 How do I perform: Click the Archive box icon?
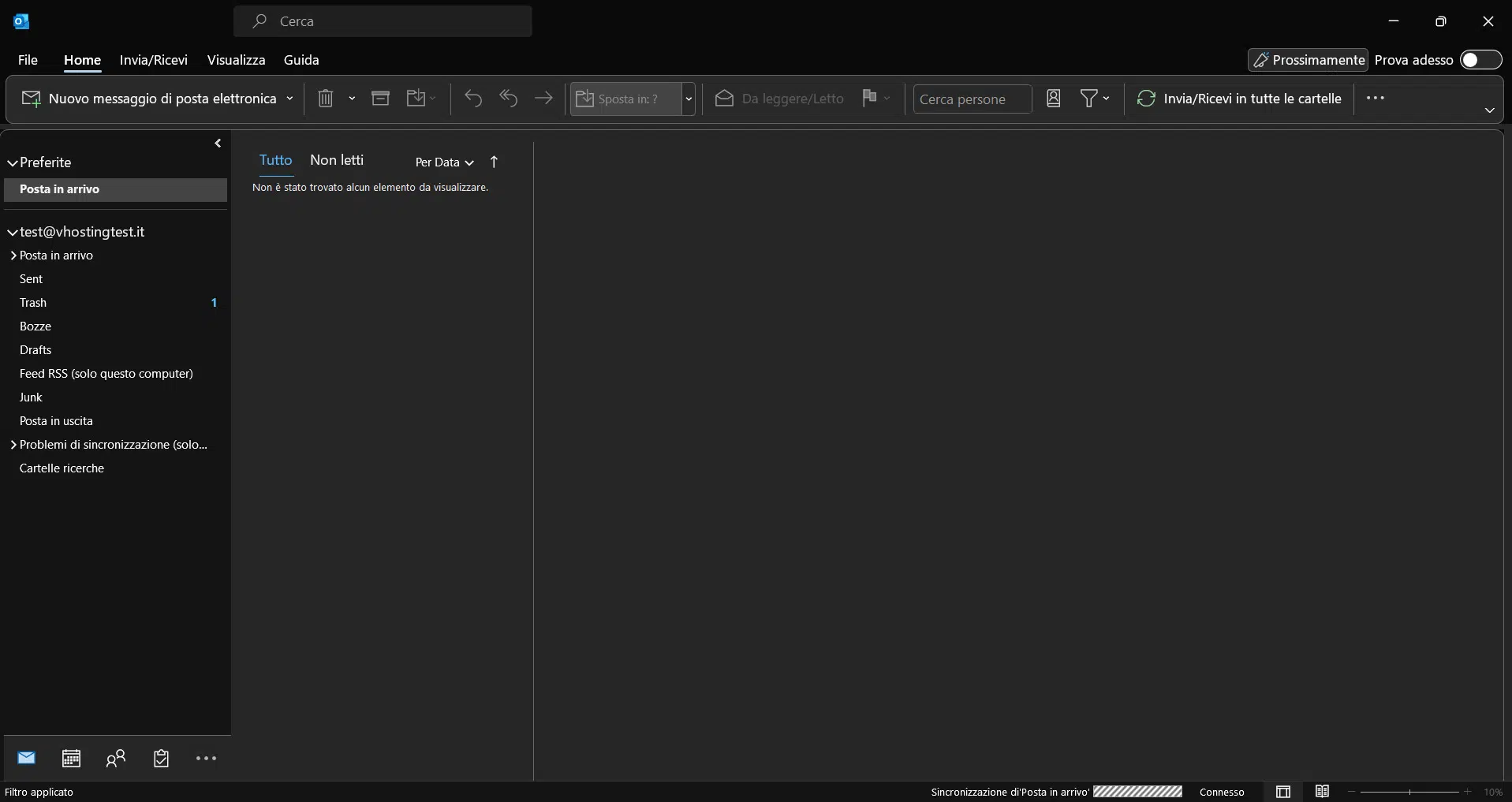point(381,99)
